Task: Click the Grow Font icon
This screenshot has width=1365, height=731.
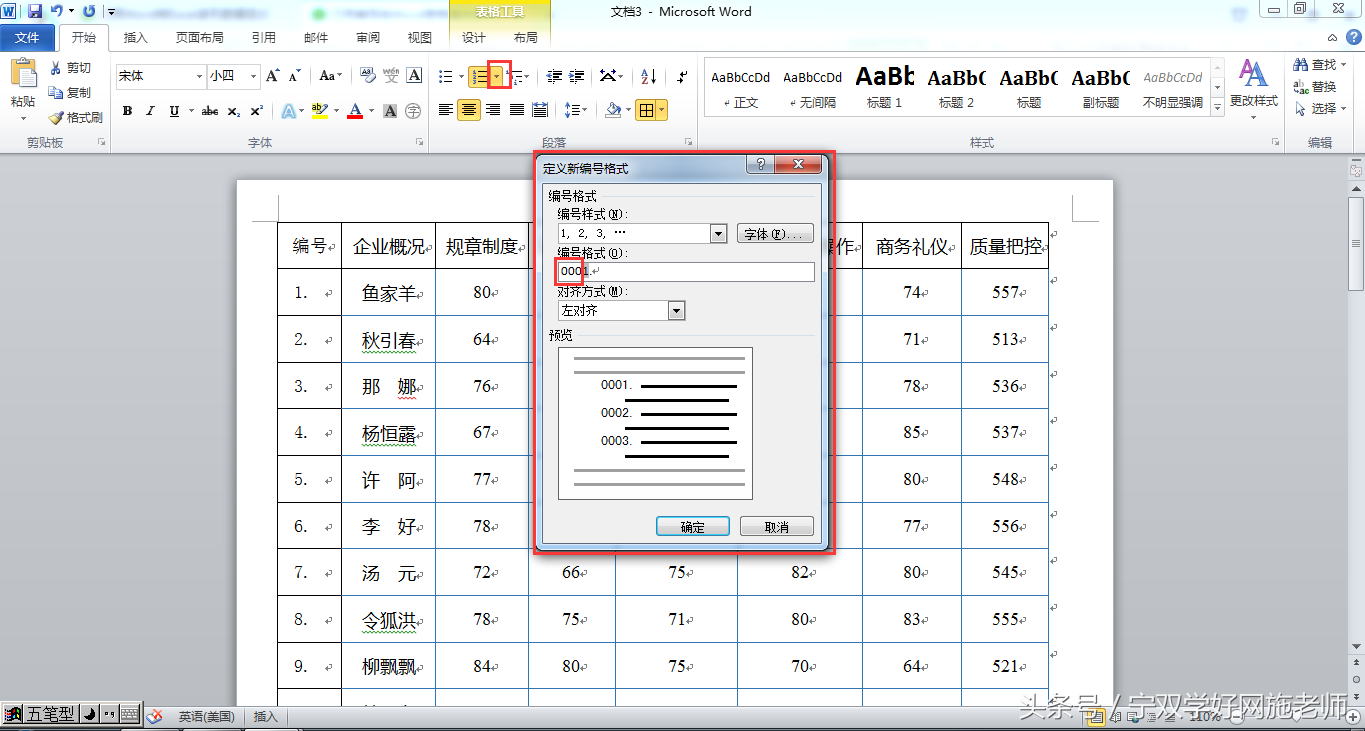Action: click(x=273, y=76)
